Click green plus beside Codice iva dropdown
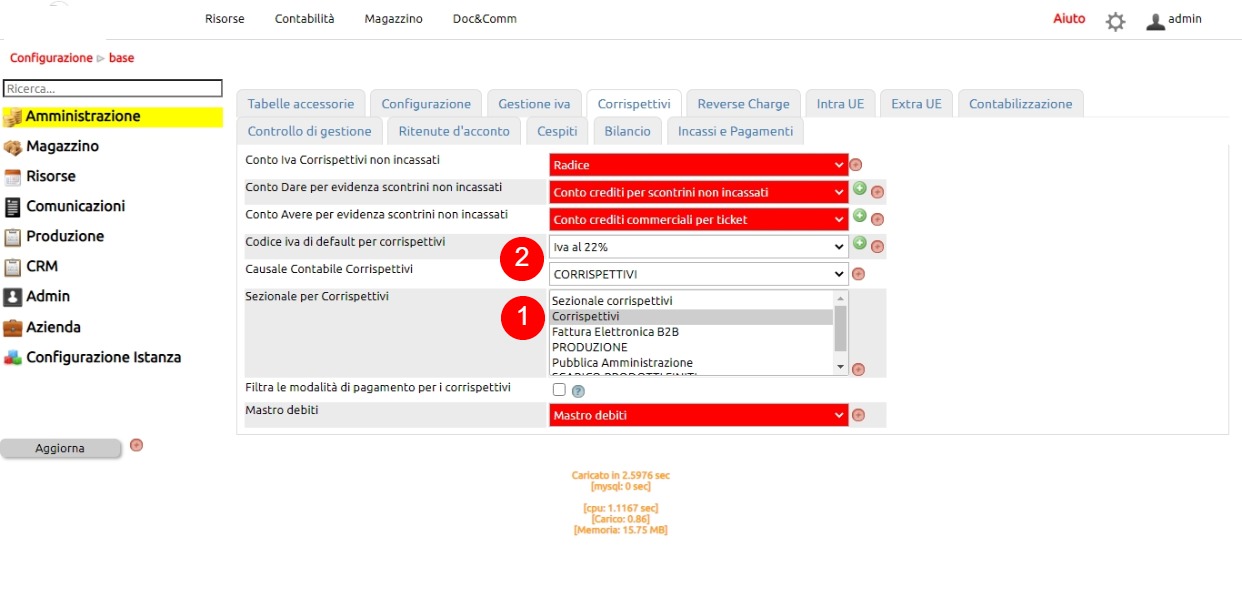Image resolution: width=1242 pixels, height=597 pixels. point(859,242)
